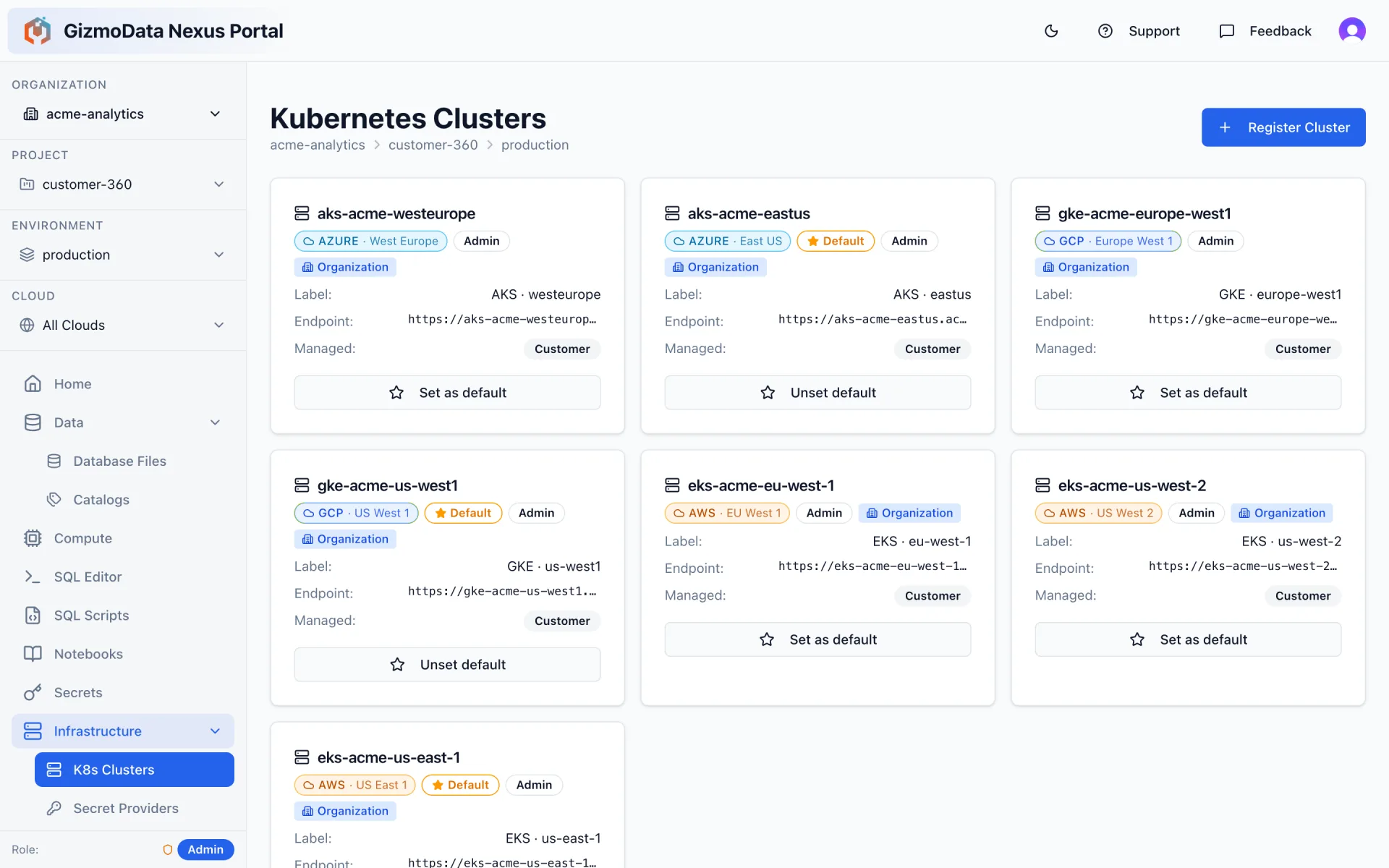Click the AZURE West Europe badge

370,241
